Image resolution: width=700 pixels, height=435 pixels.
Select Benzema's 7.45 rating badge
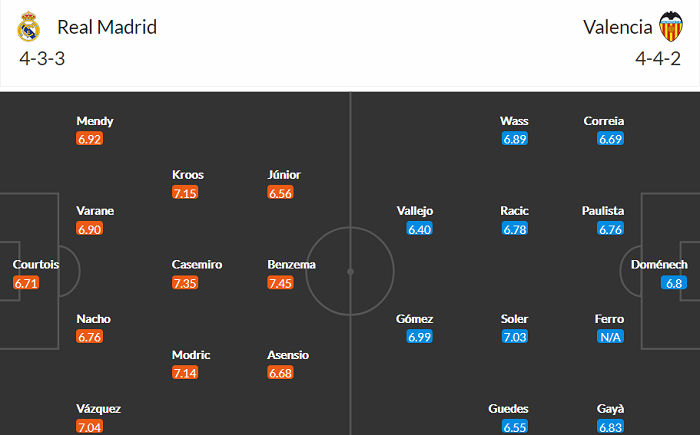click(x=280, y=283)
